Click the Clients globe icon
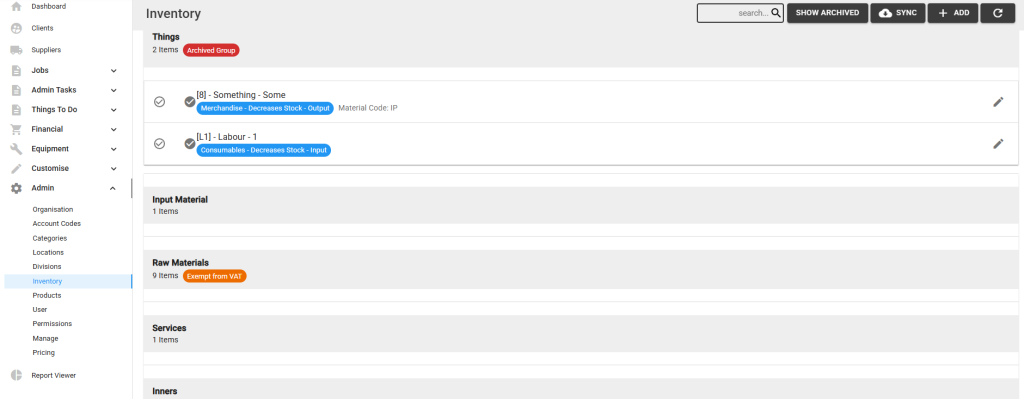This screenshot has width=1024, height=399. click(16, 29)
